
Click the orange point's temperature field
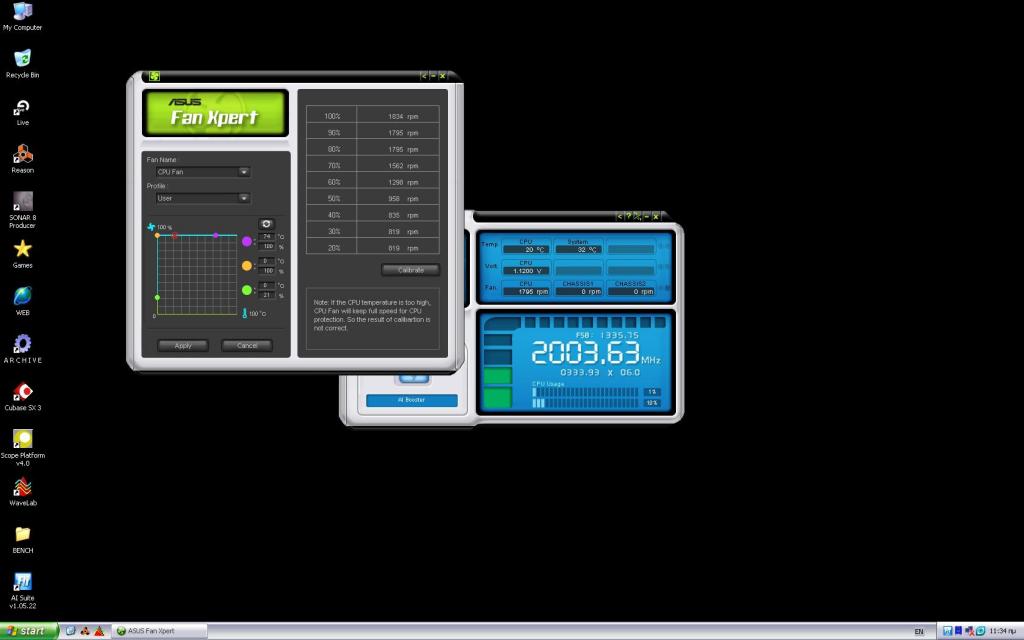point(267,261)
